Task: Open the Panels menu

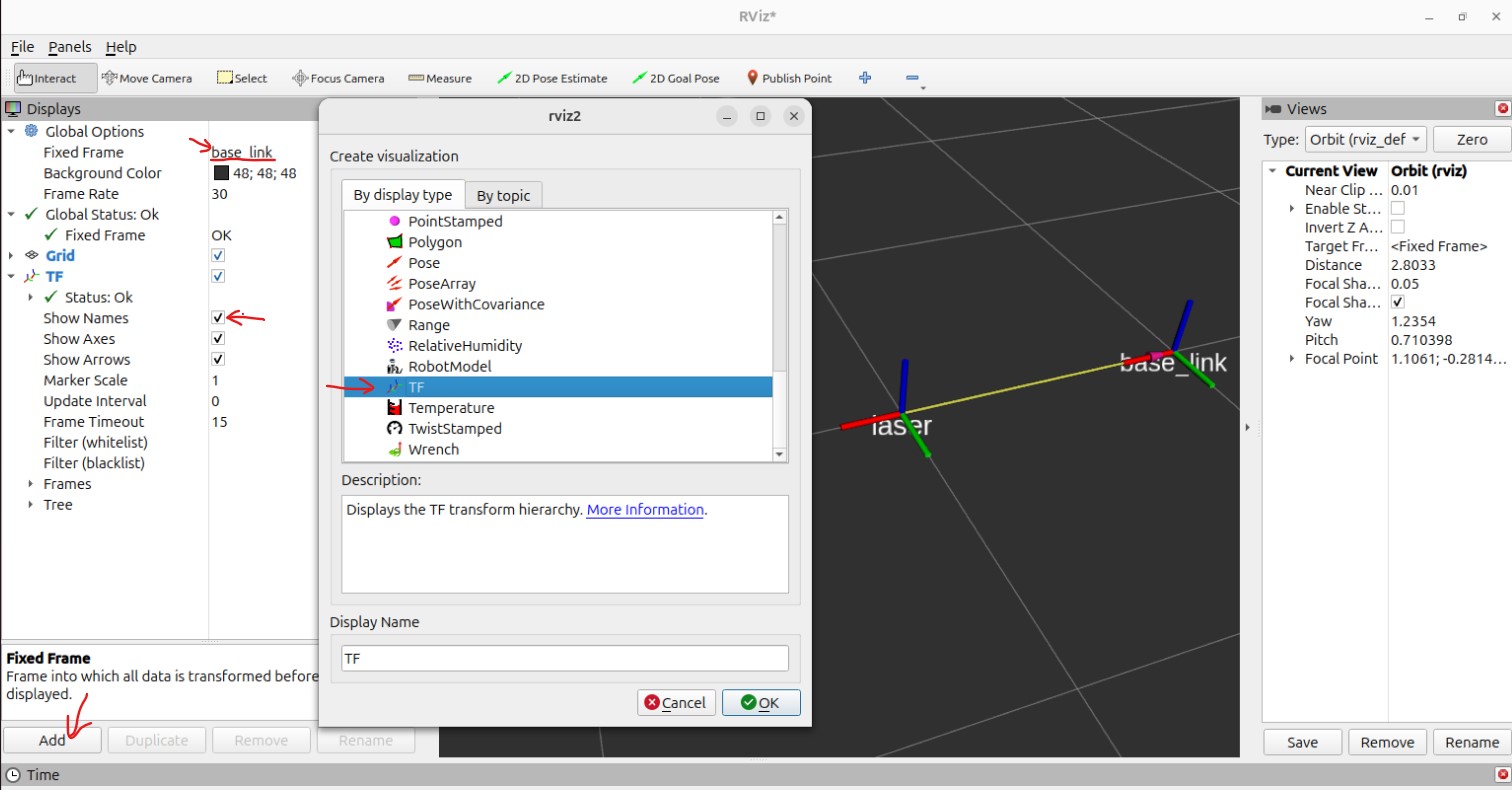Action: (70, 47)
